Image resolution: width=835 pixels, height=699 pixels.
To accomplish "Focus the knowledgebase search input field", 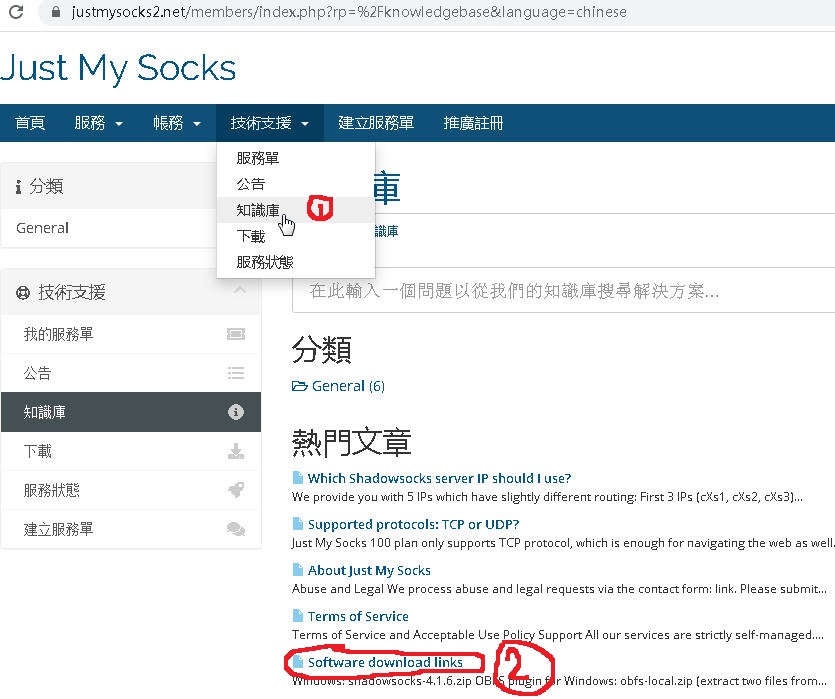I will coord(563,291).
